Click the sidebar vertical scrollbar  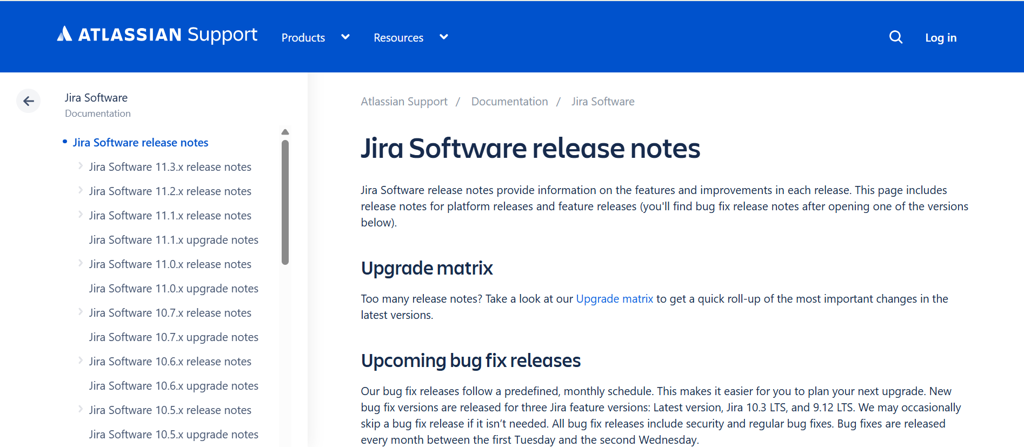coord(285,200)
